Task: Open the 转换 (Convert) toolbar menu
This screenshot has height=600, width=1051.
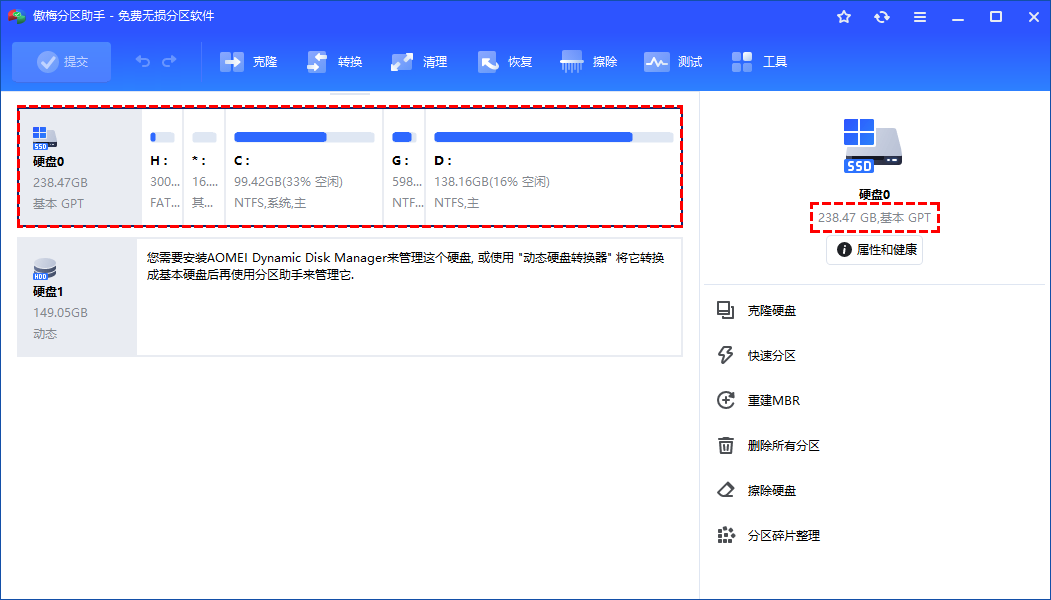Action: 335,62
